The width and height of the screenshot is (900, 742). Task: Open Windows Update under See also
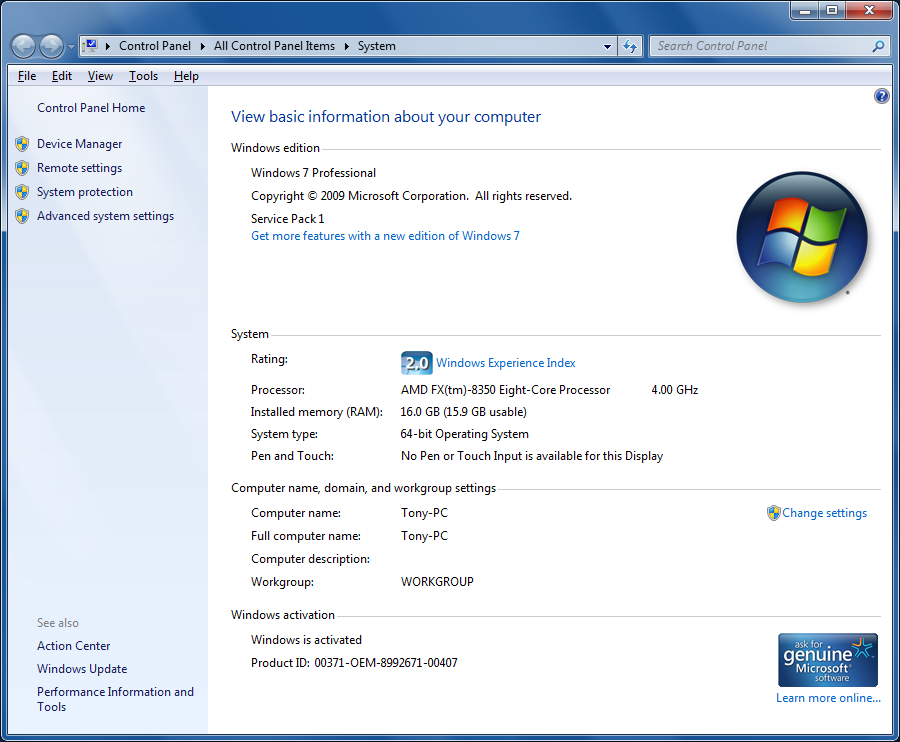point(82,669)
